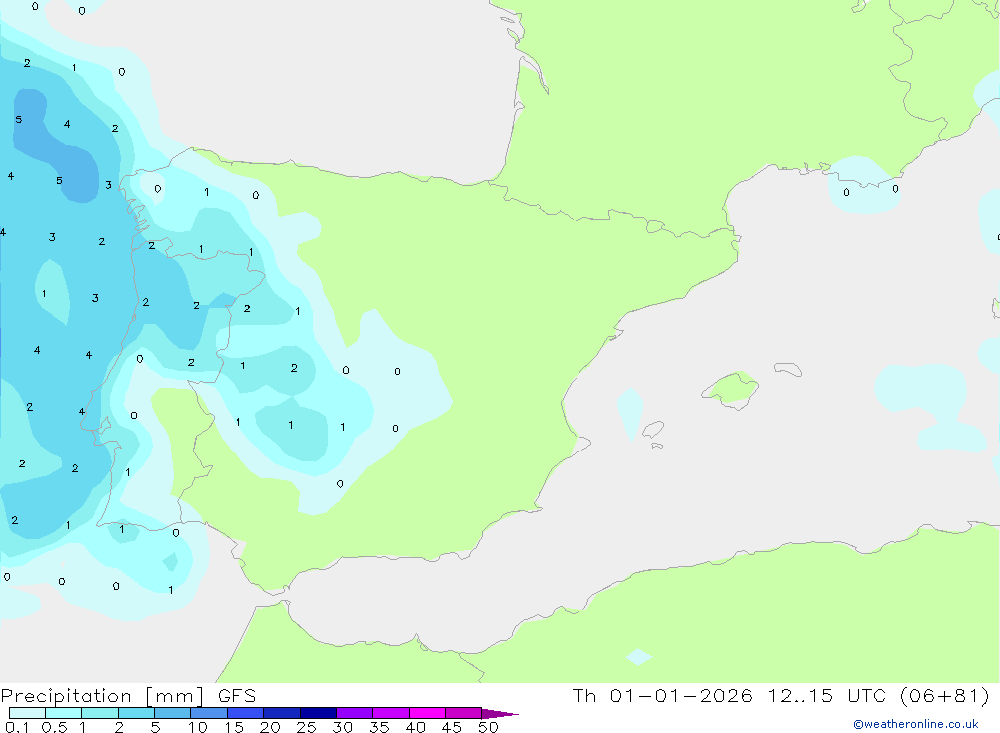Click the 10–15 mm legend swatch

(x=208, y=714)
